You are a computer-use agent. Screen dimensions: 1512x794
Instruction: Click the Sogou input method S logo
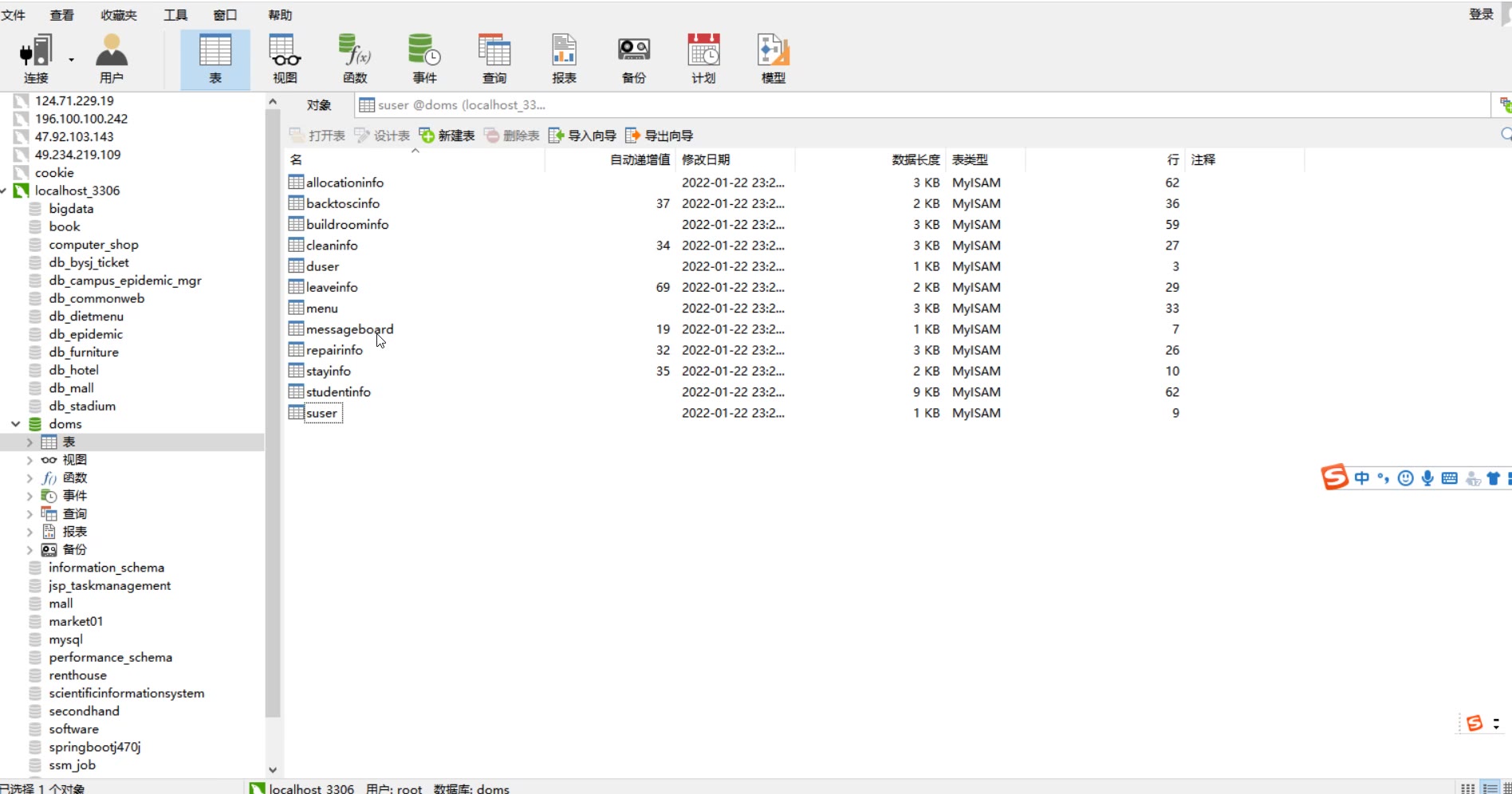point(1334,477)
